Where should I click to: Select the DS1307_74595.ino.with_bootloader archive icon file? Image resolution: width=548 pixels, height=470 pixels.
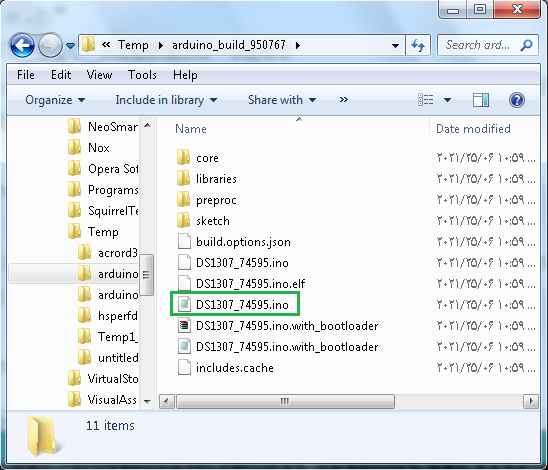(x=278, y=326)
